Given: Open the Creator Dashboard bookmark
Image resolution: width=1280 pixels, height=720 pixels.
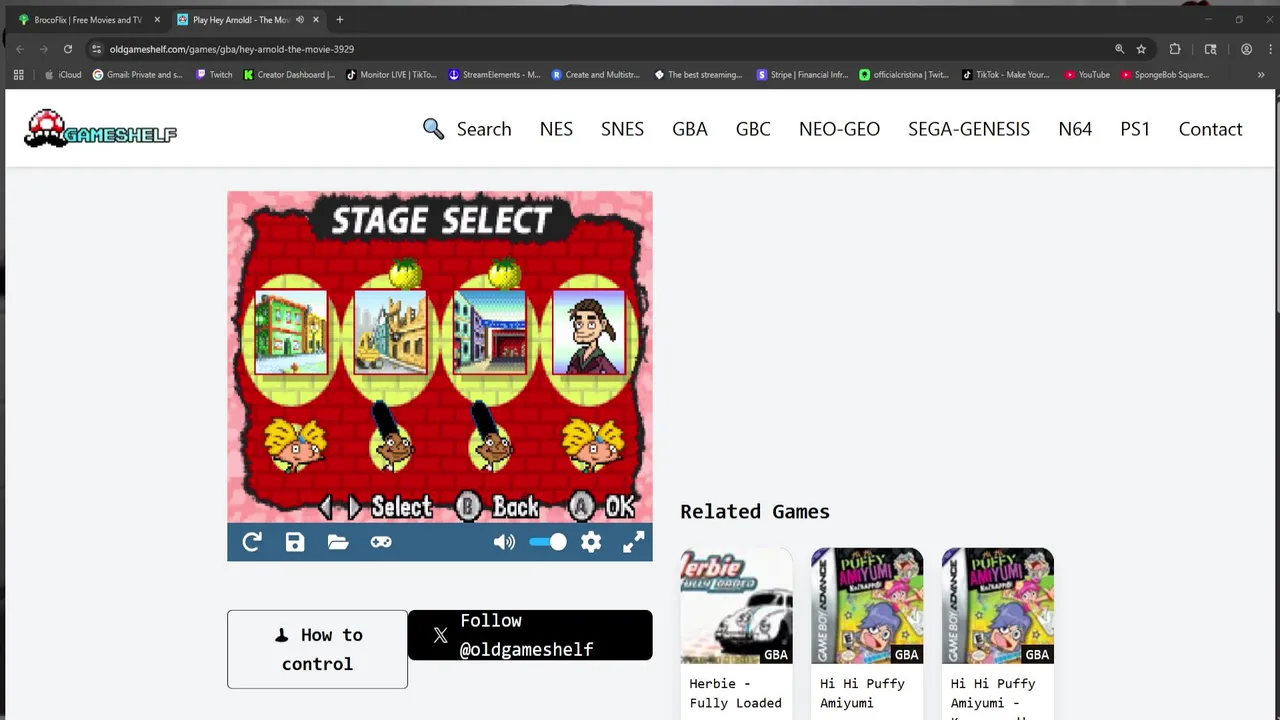Looking at the screenshot, I should coord(289,75).
